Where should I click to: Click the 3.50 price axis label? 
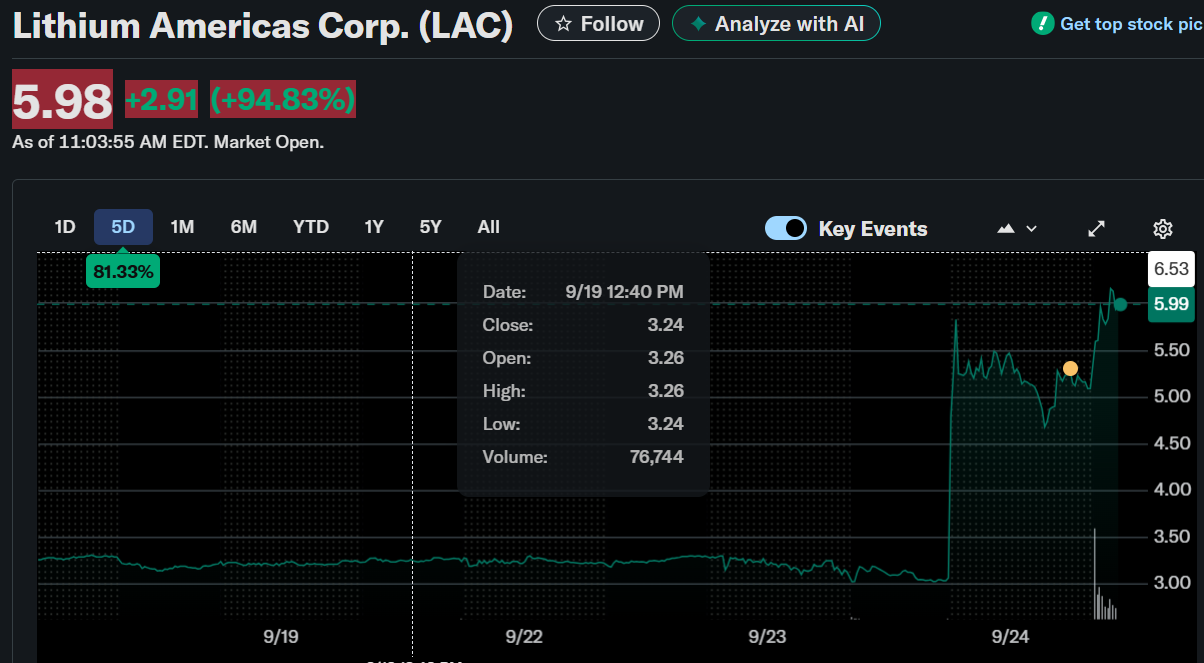tap(1171, 537)
